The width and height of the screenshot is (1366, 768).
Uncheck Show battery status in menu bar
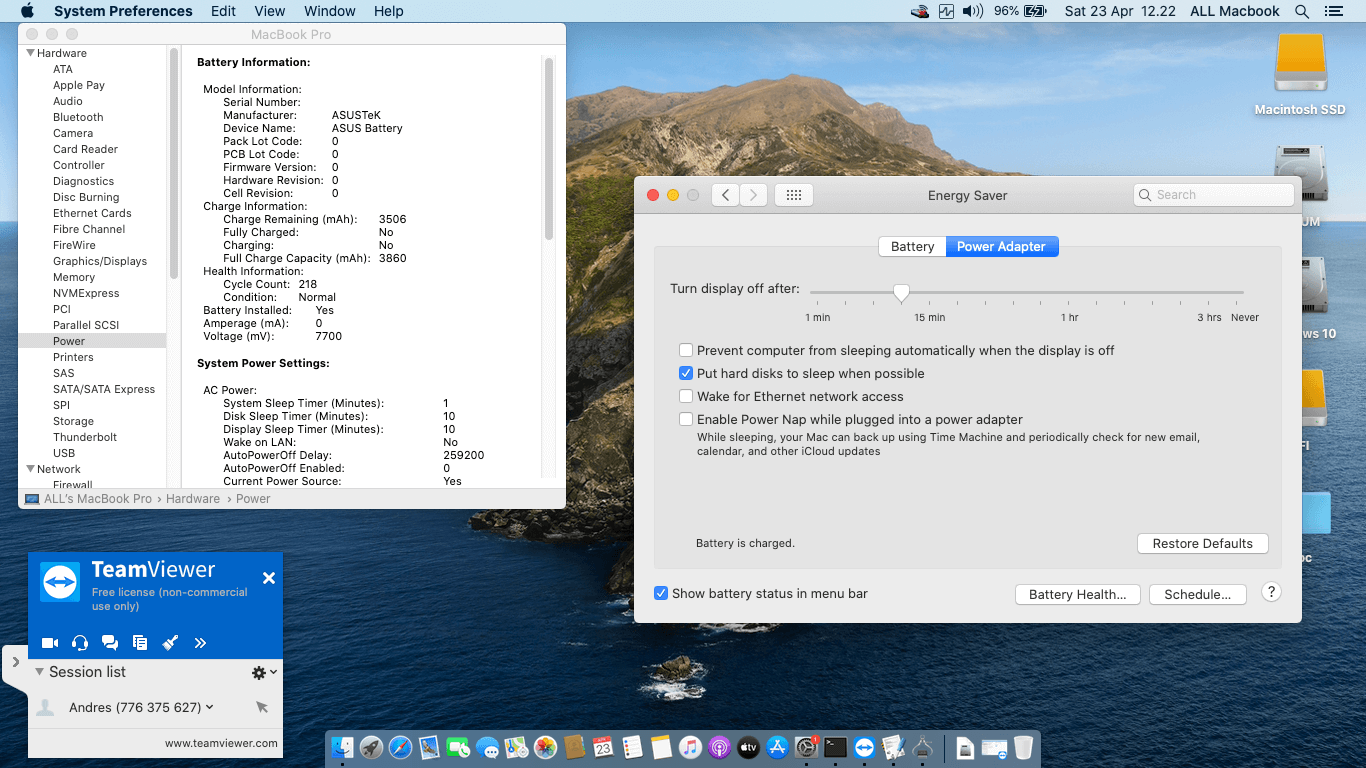click(661, 593)
